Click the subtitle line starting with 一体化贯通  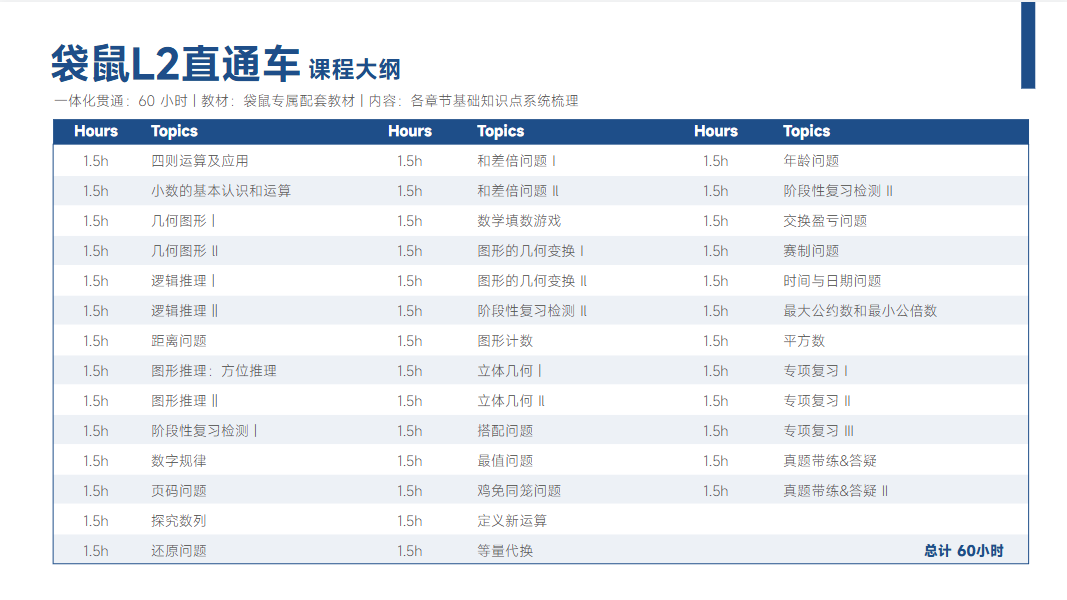316,101
